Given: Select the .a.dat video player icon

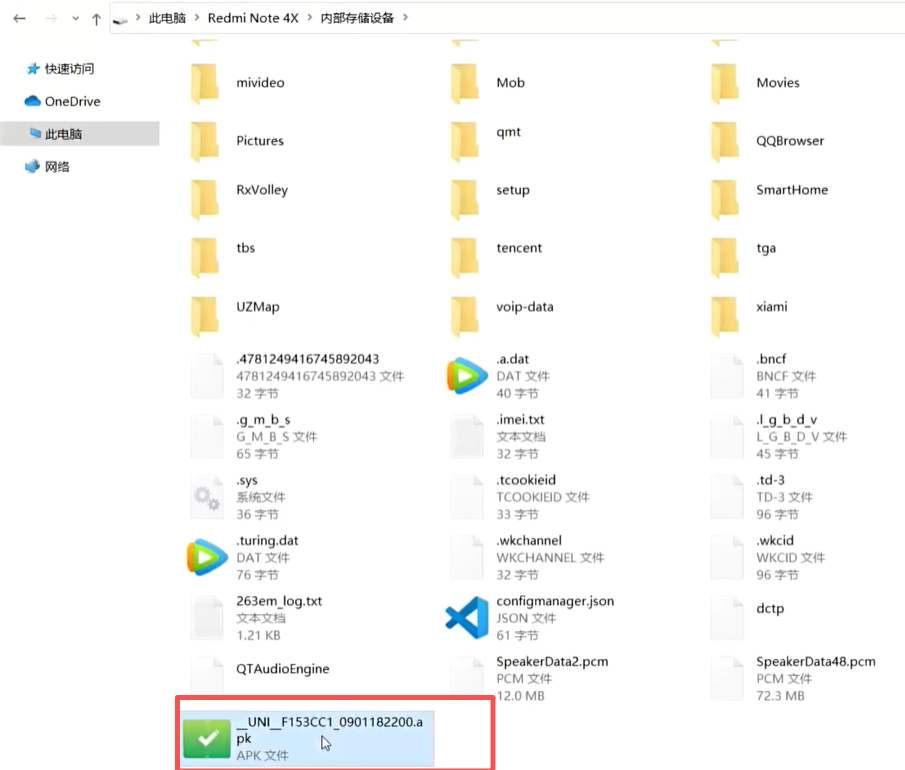Looking at the screenshot, I should point(466,376).
